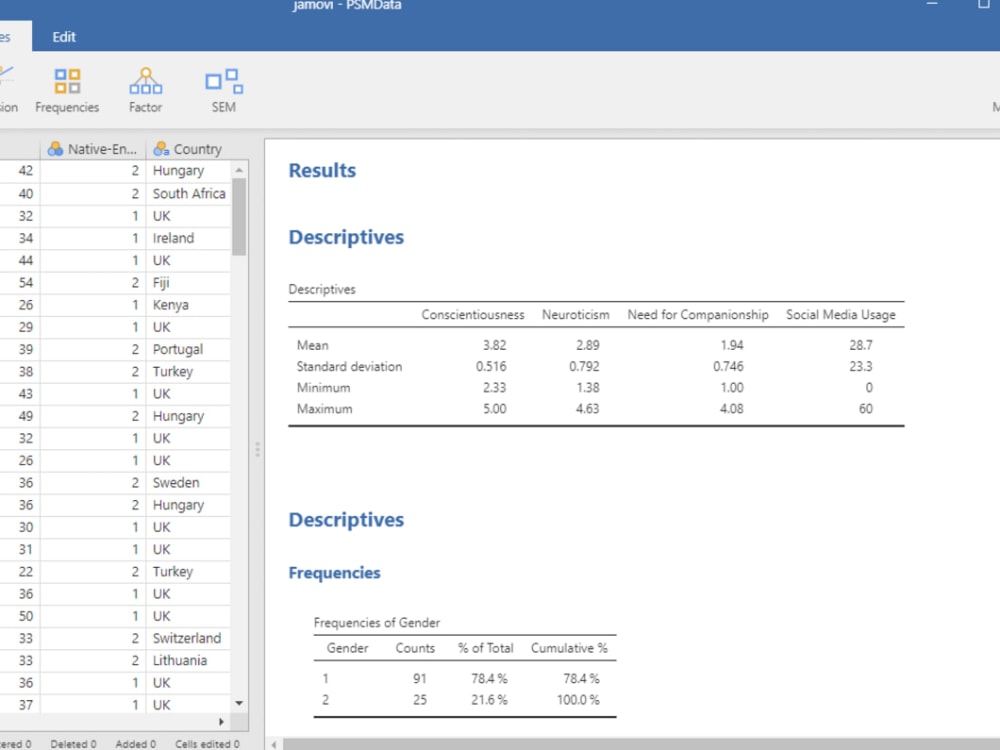Open the Factor analysis menu
1000x750 pixels.
145,91
